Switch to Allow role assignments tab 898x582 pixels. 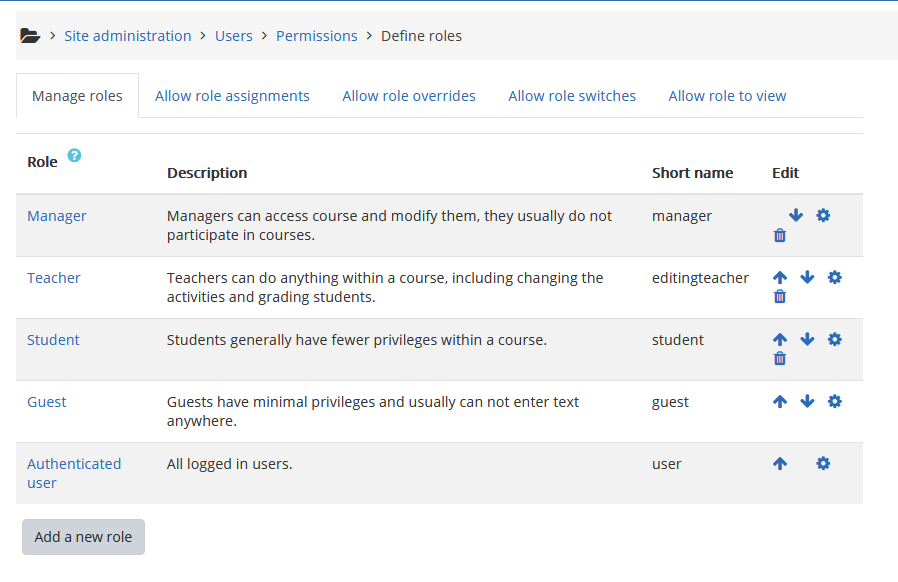[x=232, y=96]
